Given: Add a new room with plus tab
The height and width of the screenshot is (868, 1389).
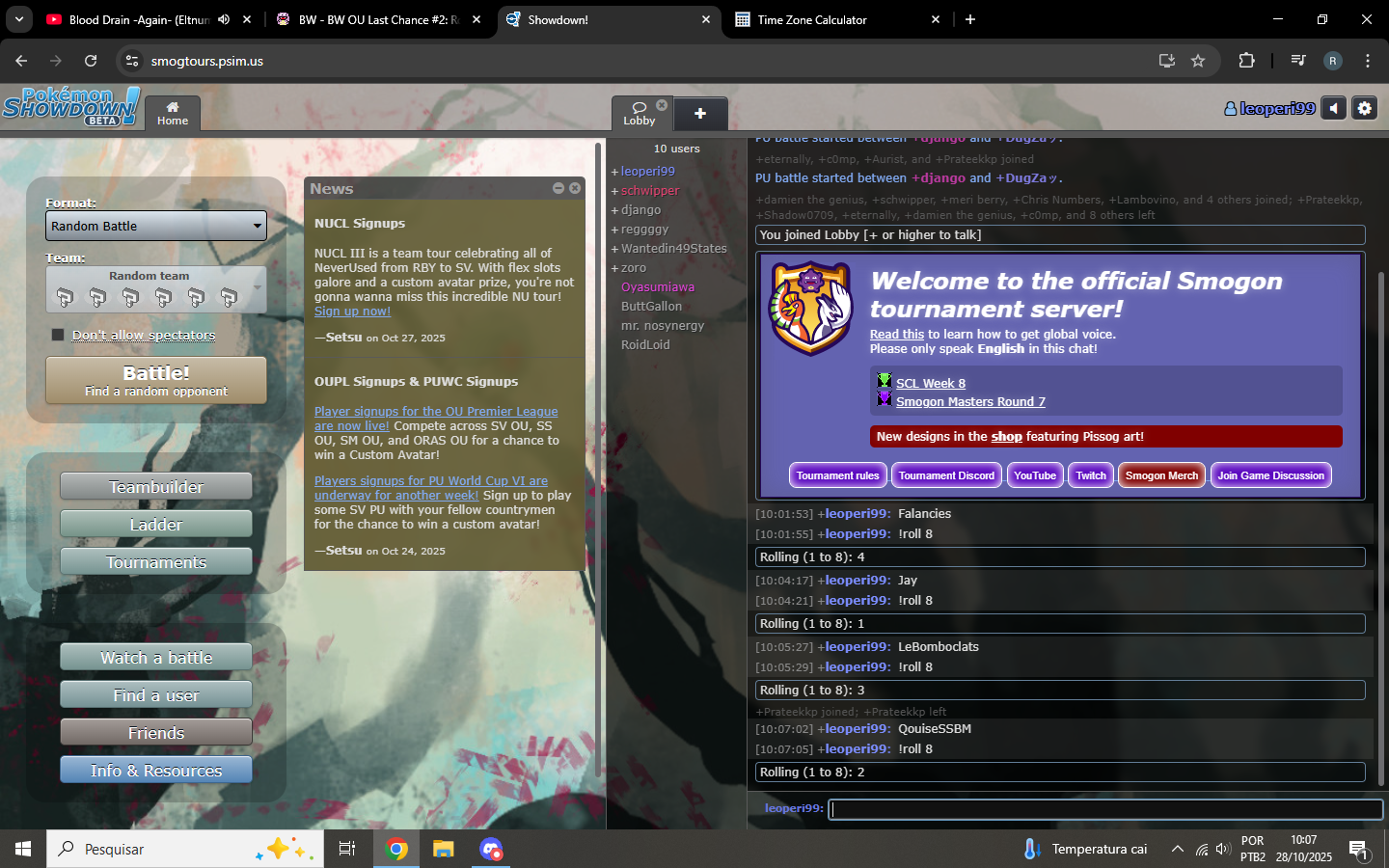Looking at the screenshot, I should point(700,114).
